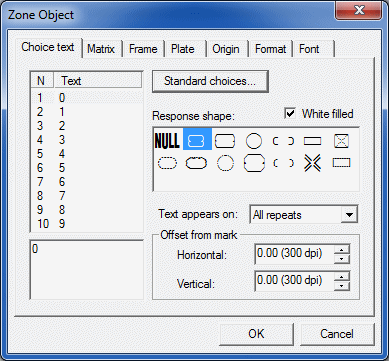This screenshot has height=361, width=389.
Task: Select choice row 2 with text 1
Action: (86, 112)
